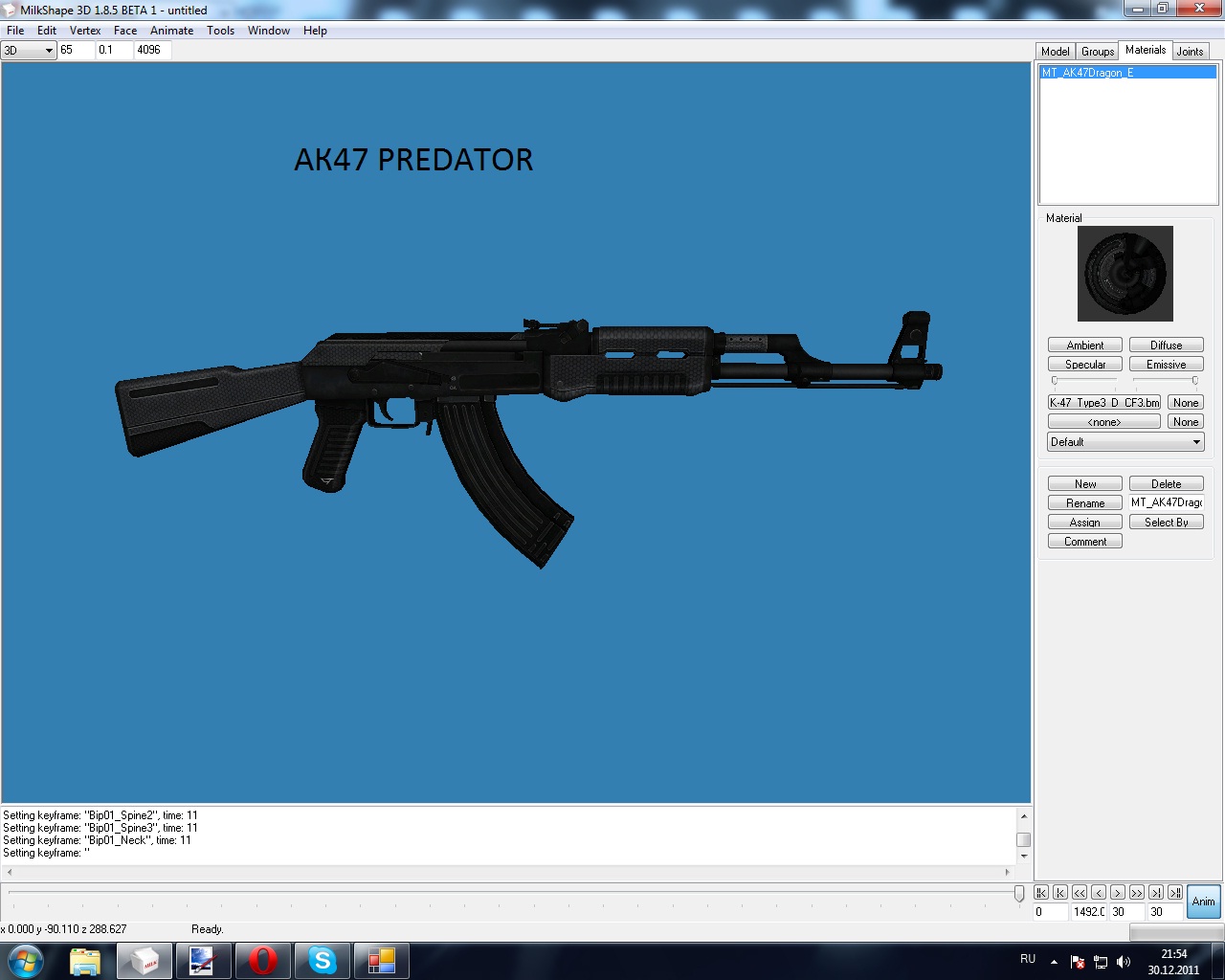Click the field-of-view 65 input field

pyautogui.click(x=77, y=50)
